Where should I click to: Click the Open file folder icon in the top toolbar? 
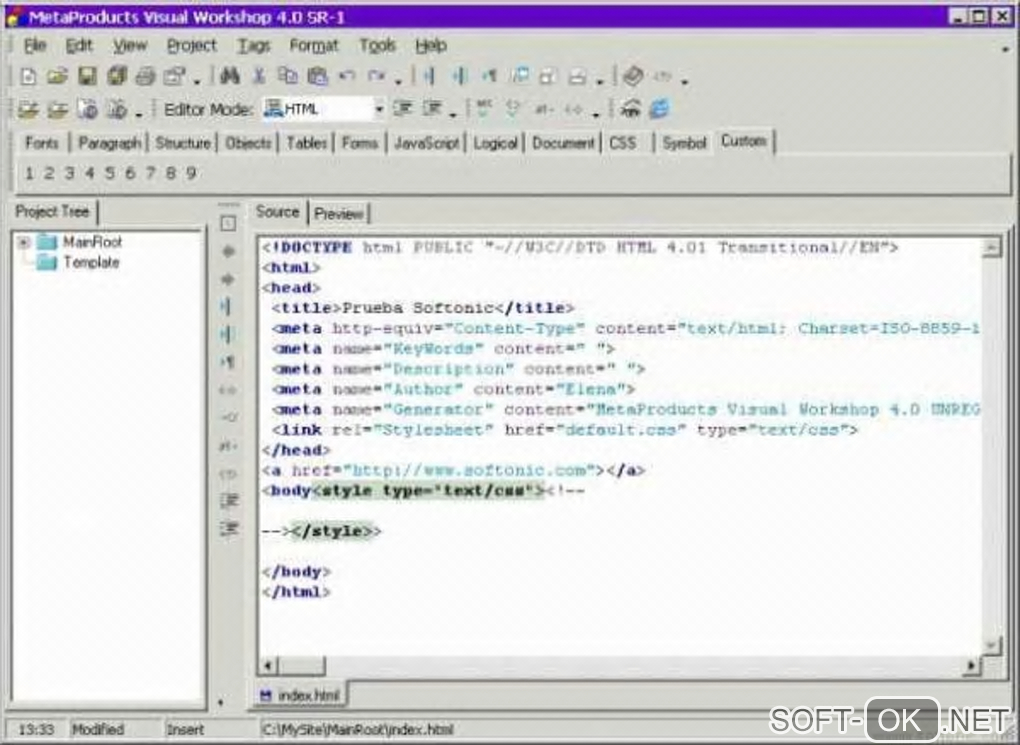pos(57,76)
